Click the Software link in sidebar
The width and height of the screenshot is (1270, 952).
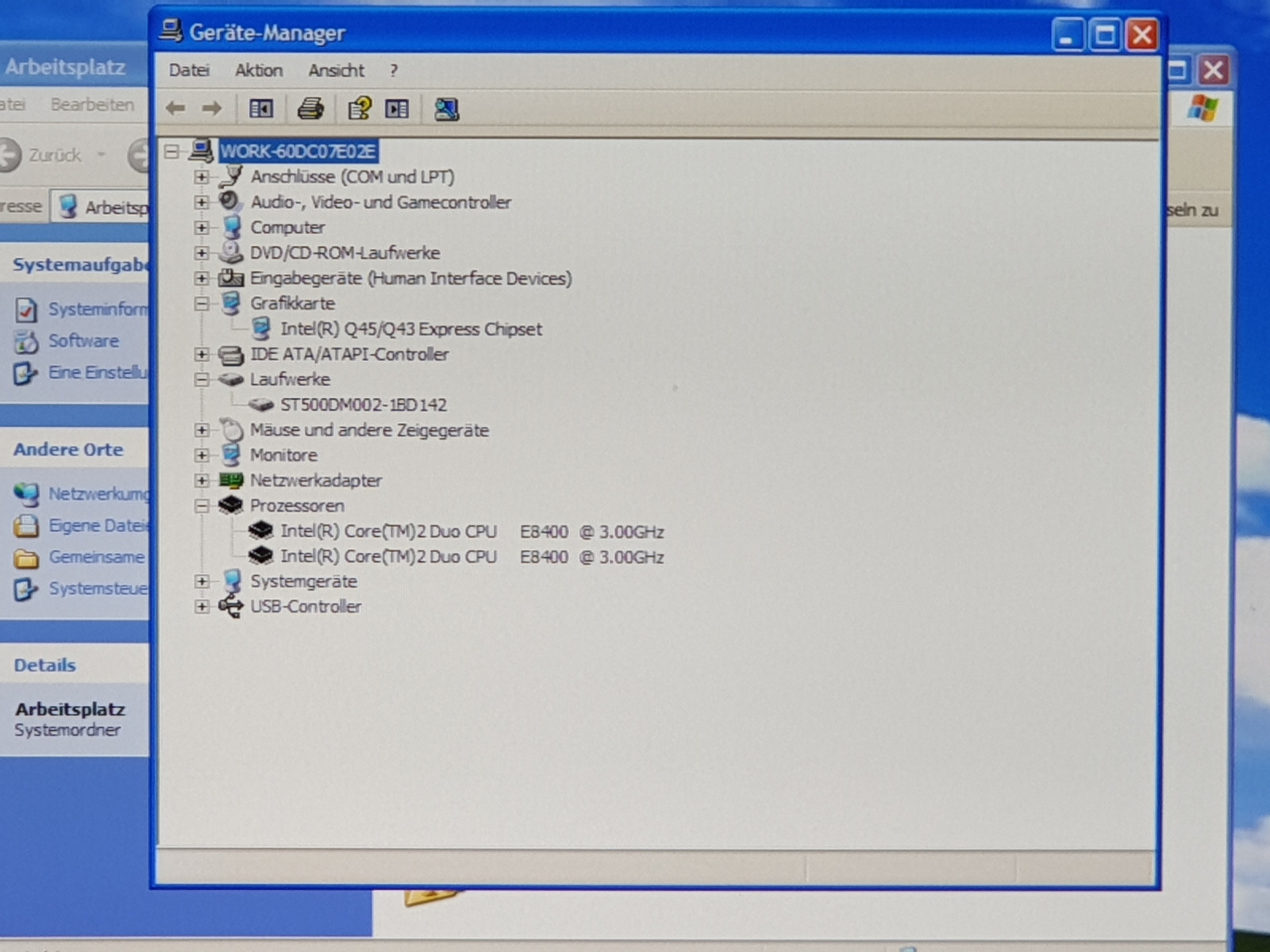point(83,341)
